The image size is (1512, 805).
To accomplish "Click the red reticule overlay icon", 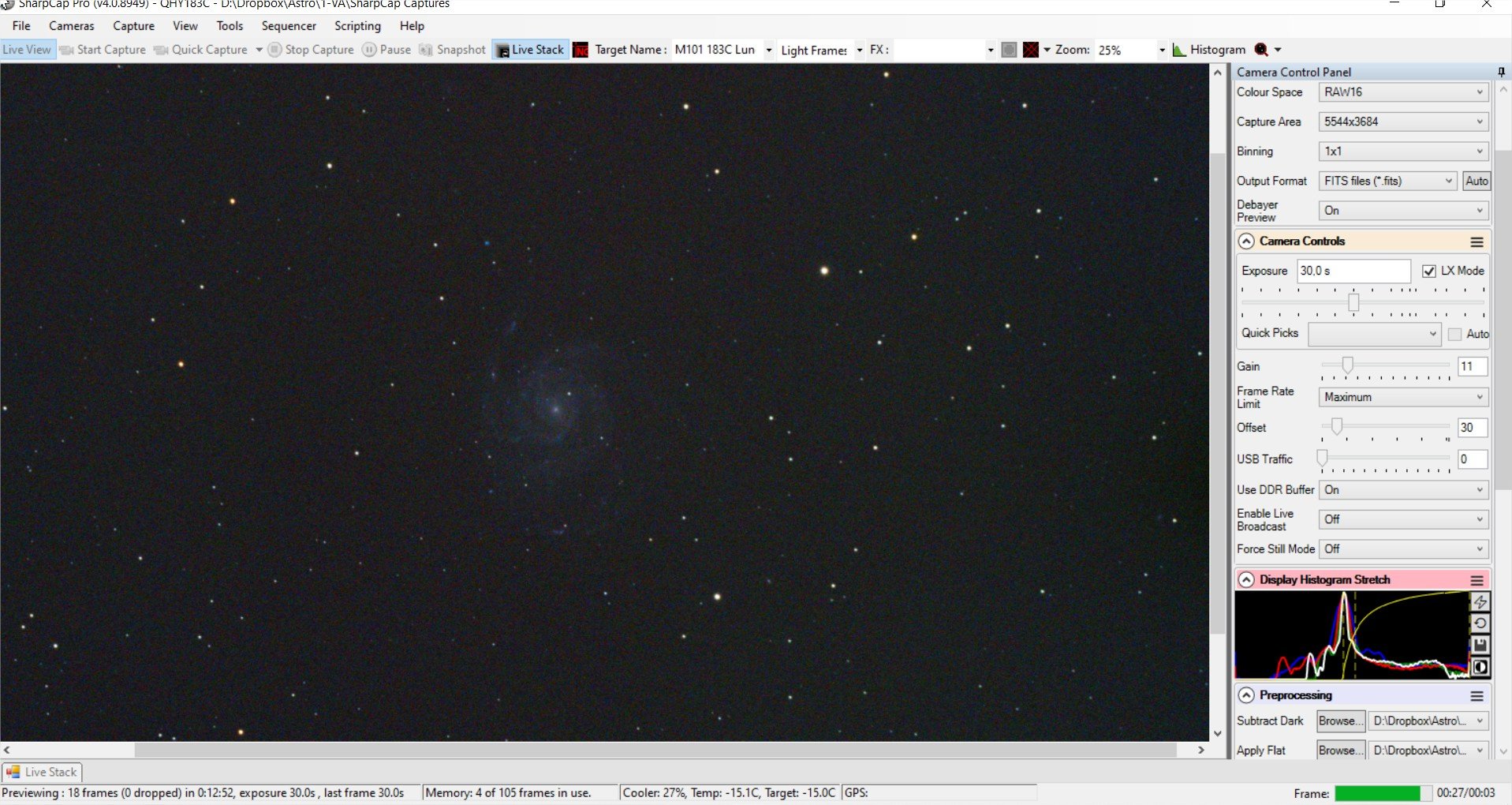I will (x=1030, y=50).
